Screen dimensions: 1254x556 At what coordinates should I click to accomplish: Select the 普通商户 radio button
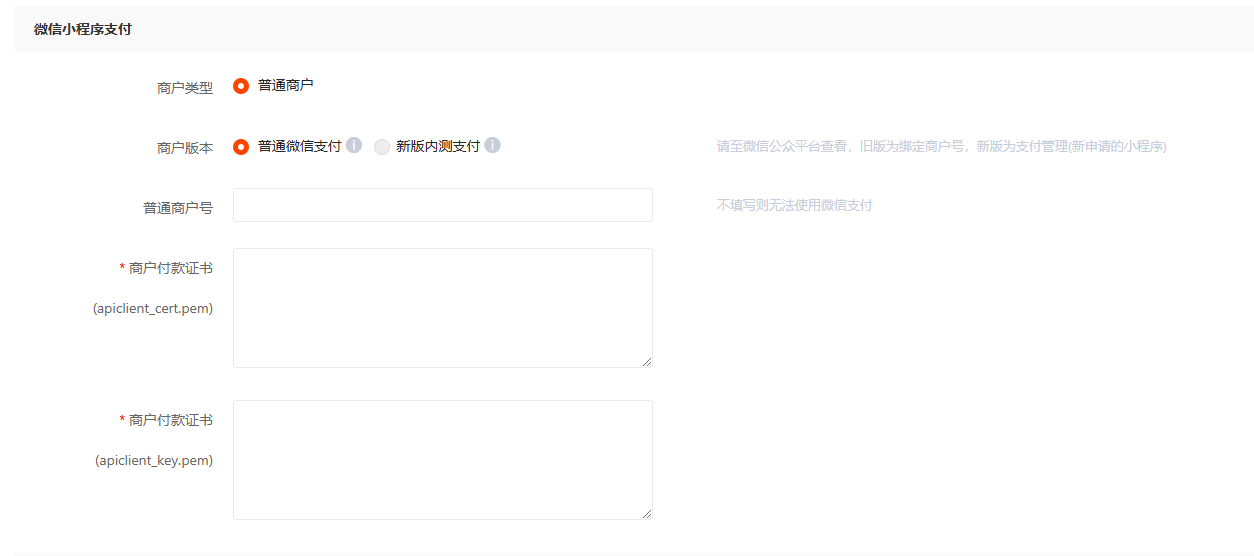coord(241,86)
